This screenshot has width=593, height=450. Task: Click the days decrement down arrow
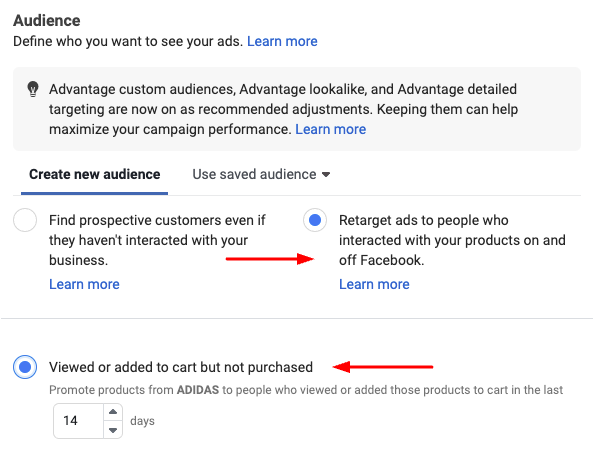pos(113,430)
